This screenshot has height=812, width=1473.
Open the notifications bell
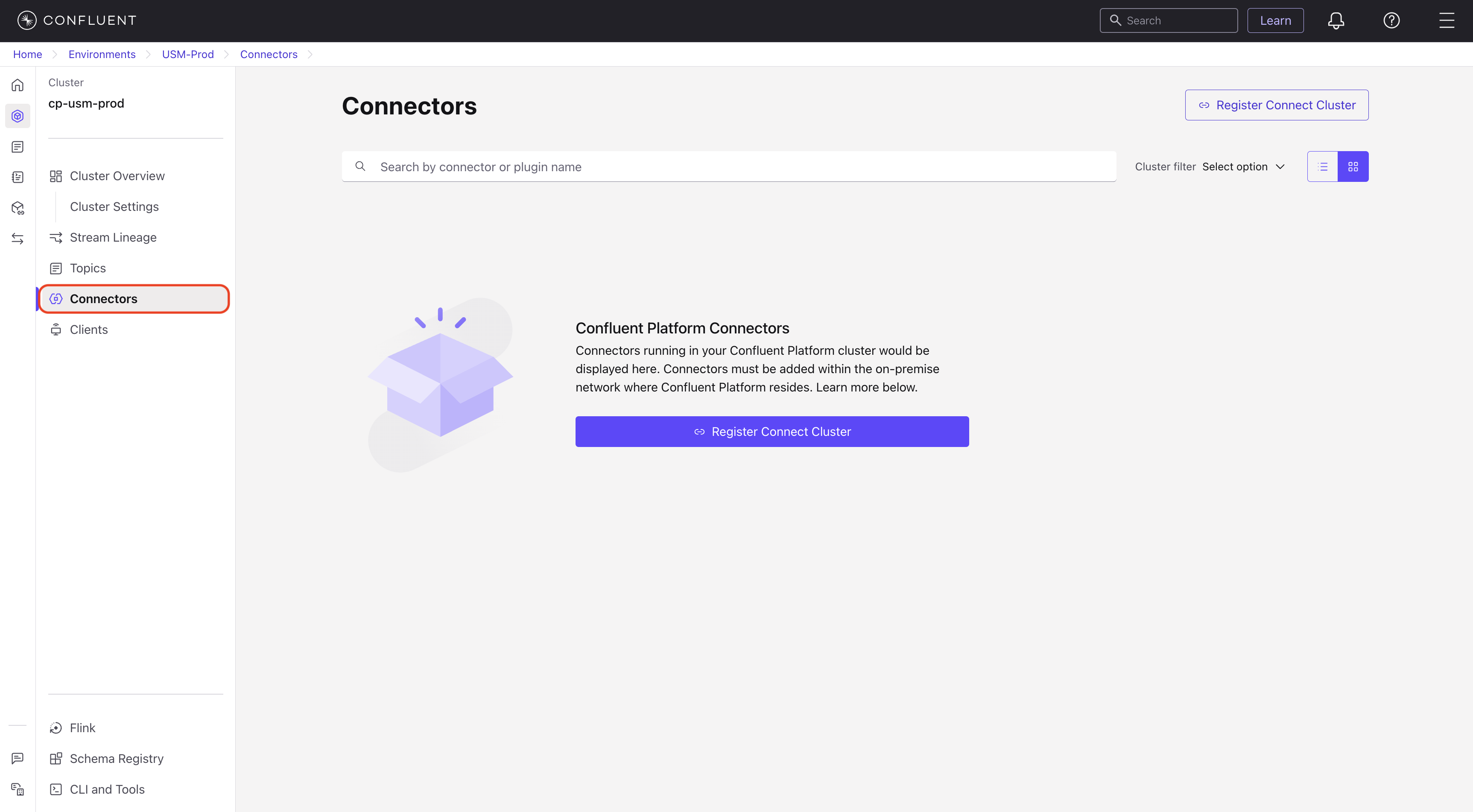[x=1335, y=20]
